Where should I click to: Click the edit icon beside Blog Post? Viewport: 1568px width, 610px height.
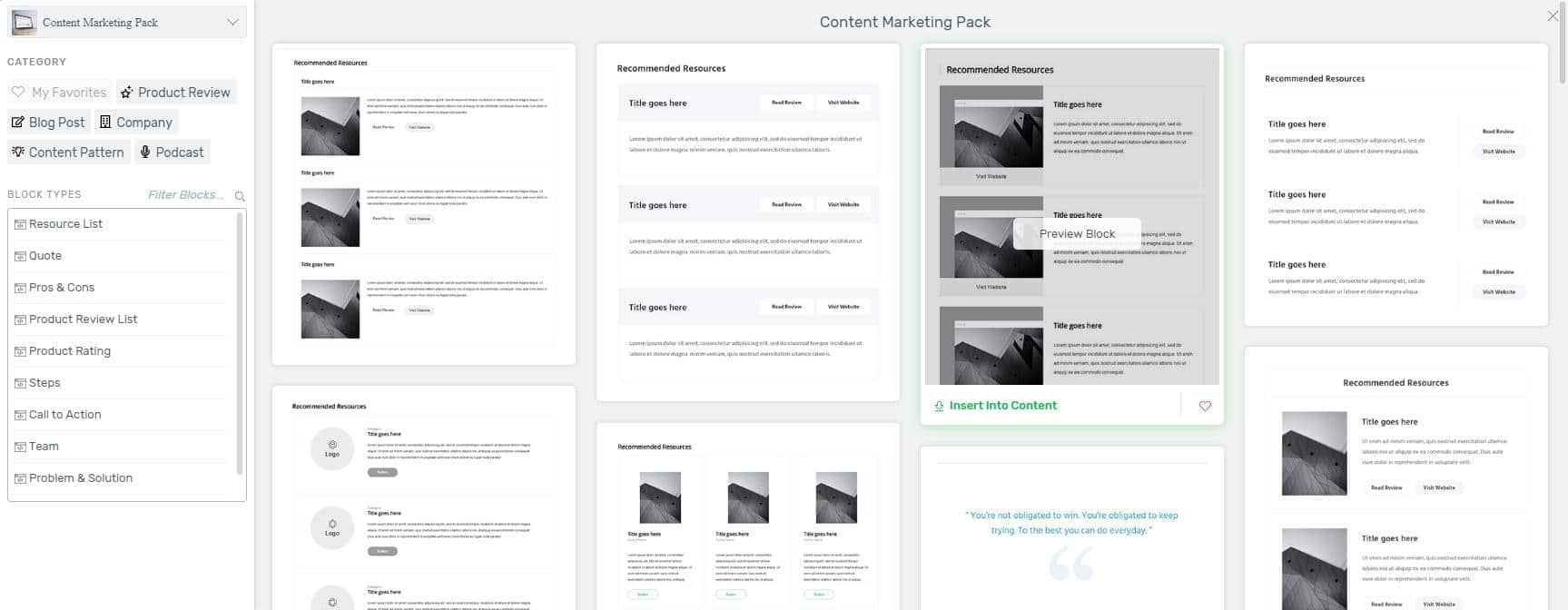(x=17, y=122)
